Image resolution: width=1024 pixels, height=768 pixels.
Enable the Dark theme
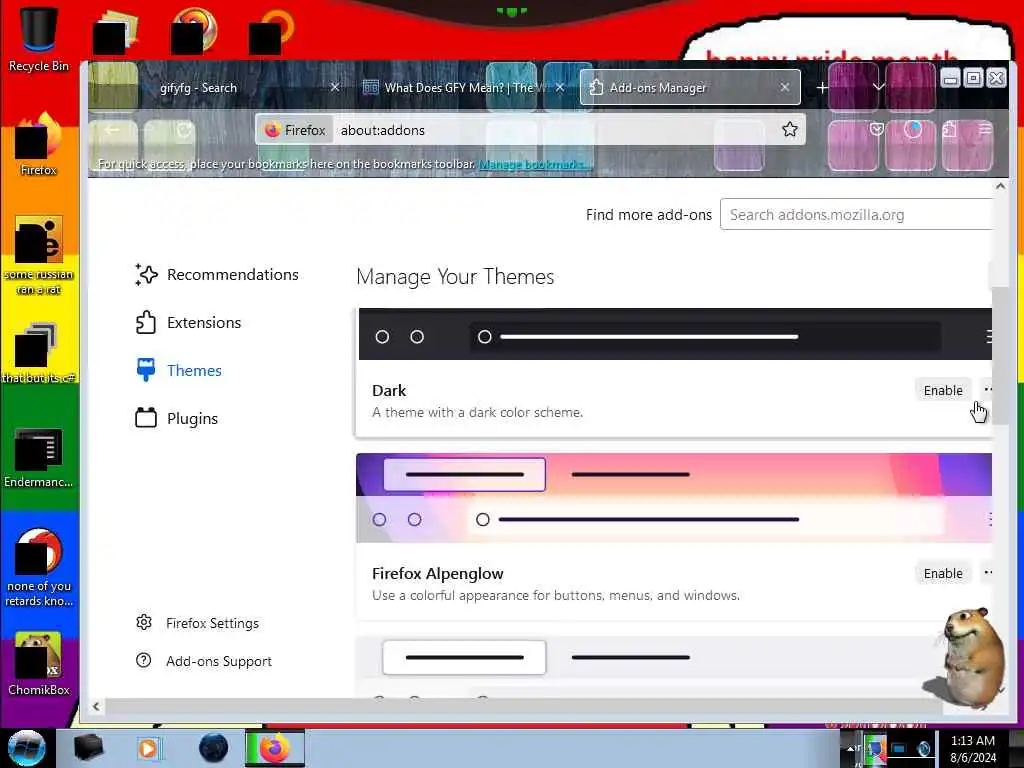(942, 391)
